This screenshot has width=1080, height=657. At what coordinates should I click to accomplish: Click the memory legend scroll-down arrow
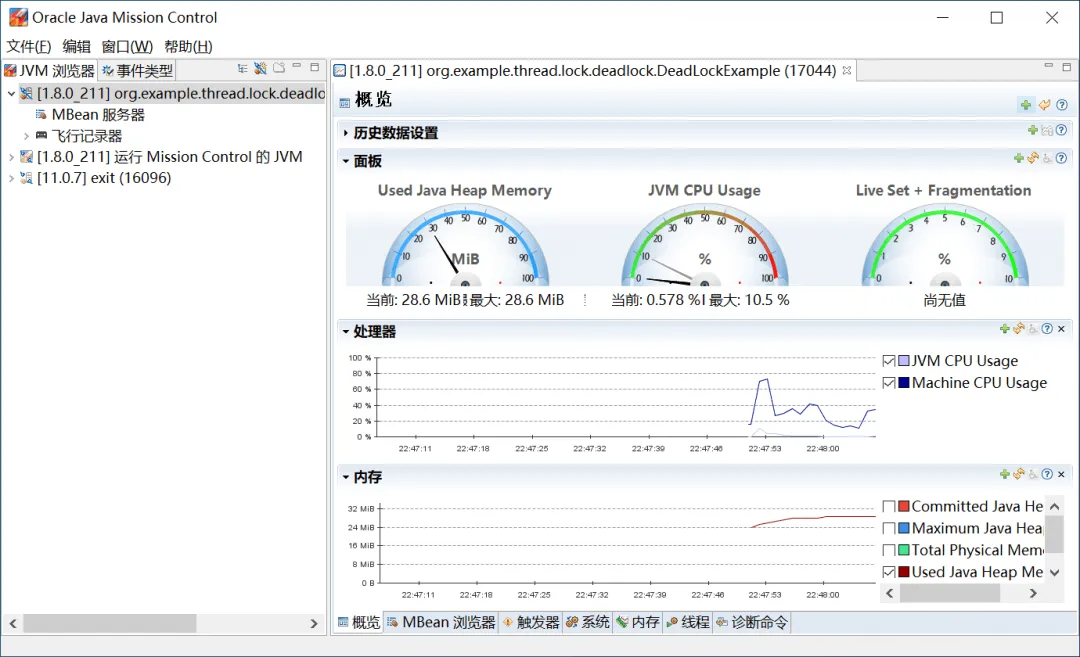1055,572
